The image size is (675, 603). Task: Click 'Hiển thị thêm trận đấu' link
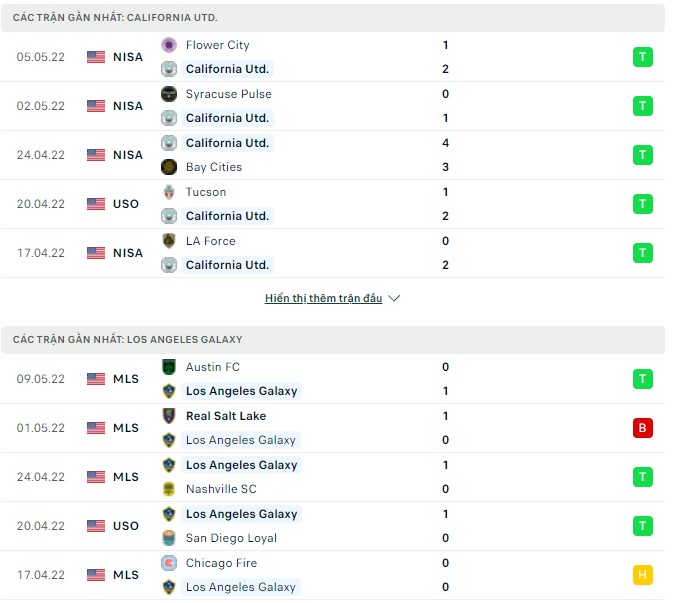pyautogui.click(x=323, y=299)
